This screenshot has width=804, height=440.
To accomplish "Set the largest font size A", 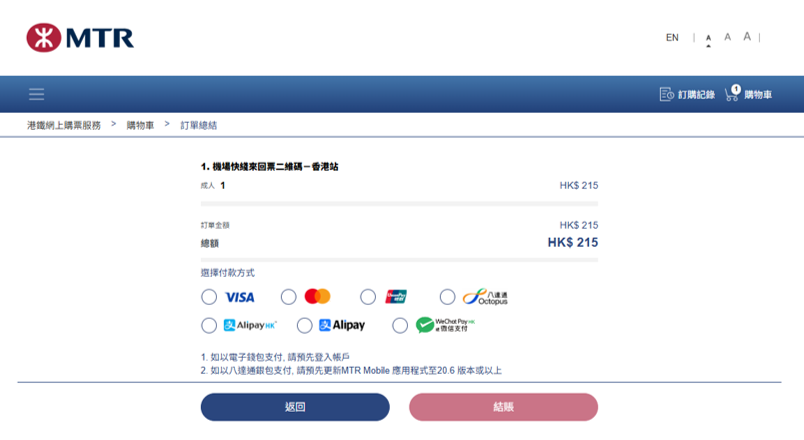I will pos(747,36).
